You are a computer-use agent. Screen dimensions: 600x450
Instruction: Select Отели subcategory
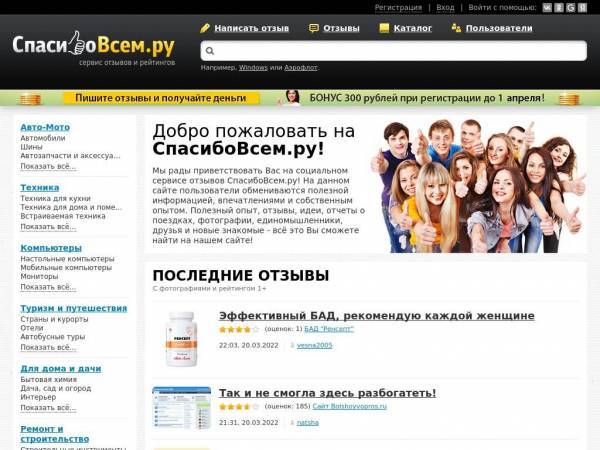(x=32, y=328)
